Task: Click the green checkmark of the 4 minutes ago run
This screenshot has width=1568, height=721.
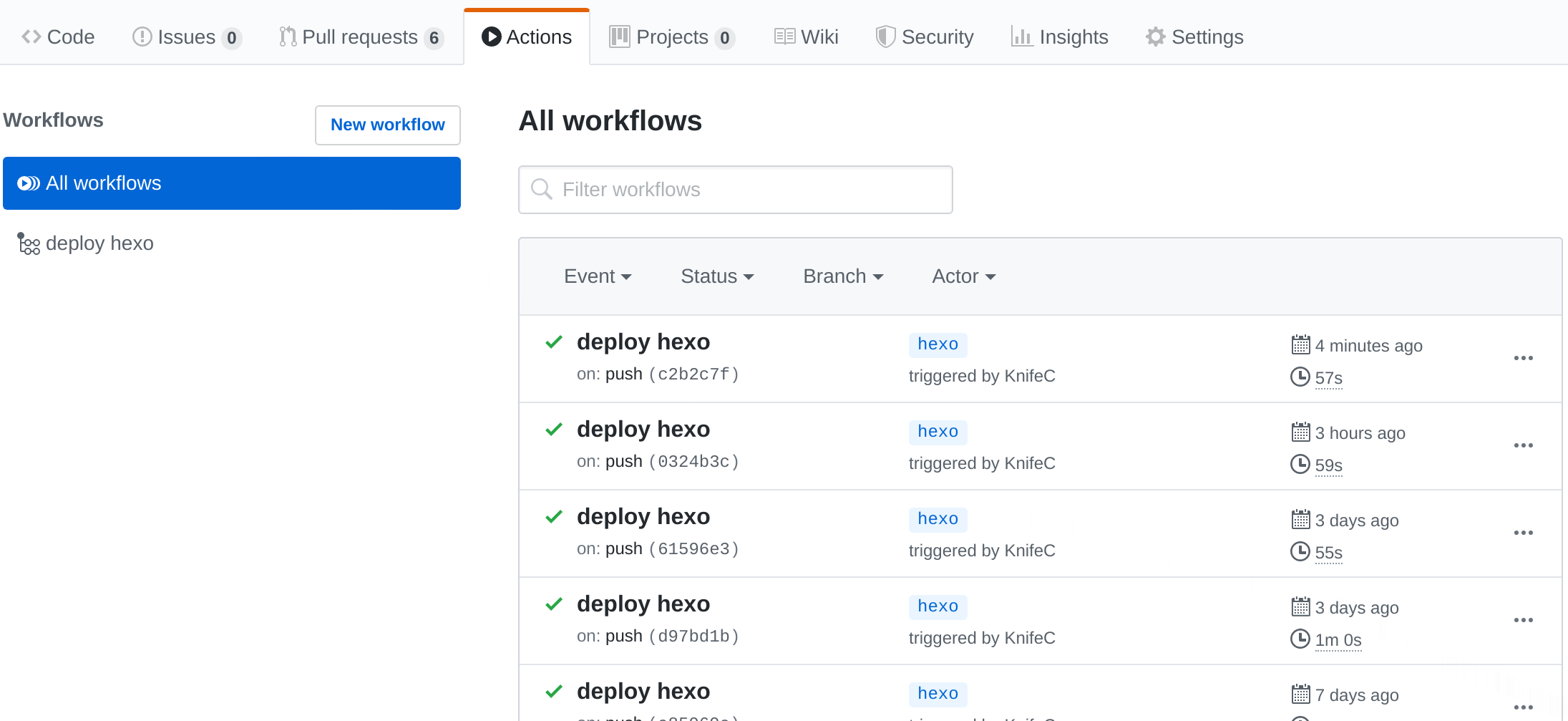Action: pyautogui.click(x=554, y=342)
